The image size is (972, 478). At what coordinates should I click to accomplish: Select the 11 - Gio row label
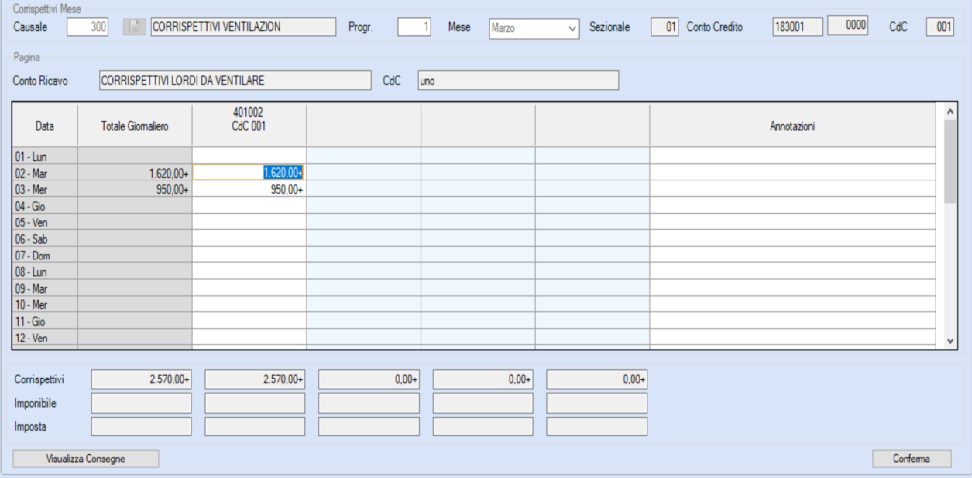coord(45,322)
